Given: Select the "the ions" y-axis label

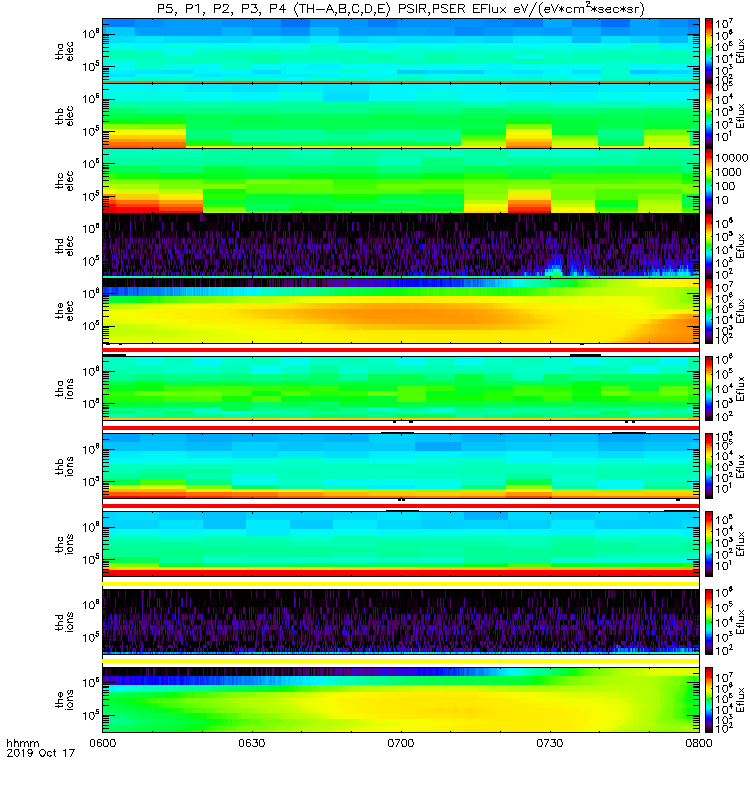Looking at the screenshot, I should point(65,700).
